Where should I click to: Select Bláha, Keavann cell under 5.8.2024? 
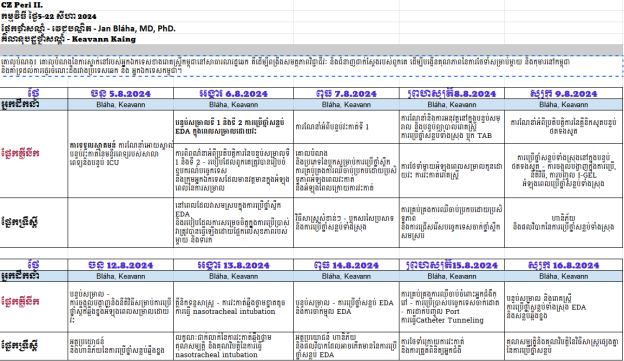click(121, 105)
